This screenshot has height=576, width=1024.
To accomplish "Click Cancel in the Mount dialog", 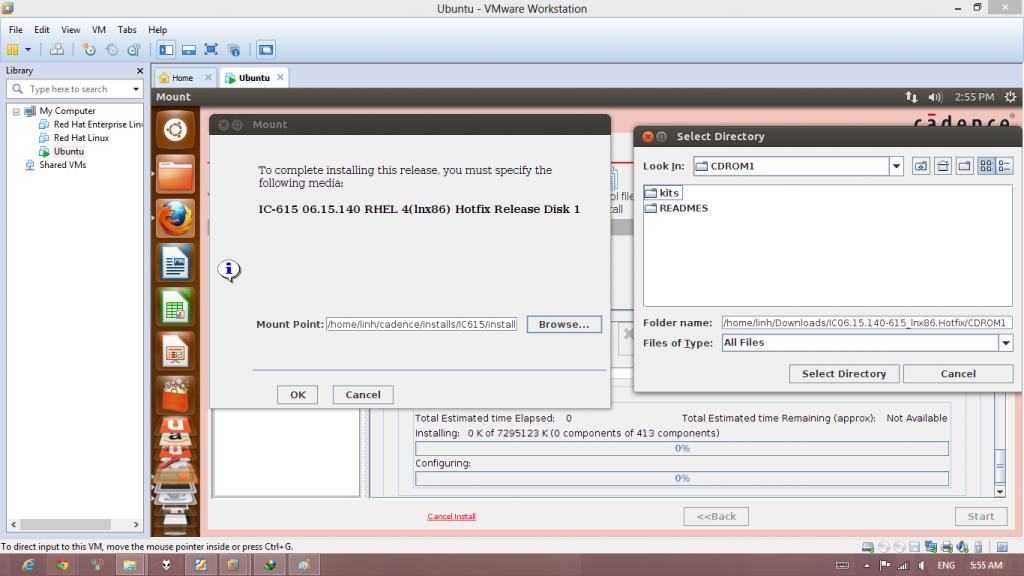I will pos(363,394).
